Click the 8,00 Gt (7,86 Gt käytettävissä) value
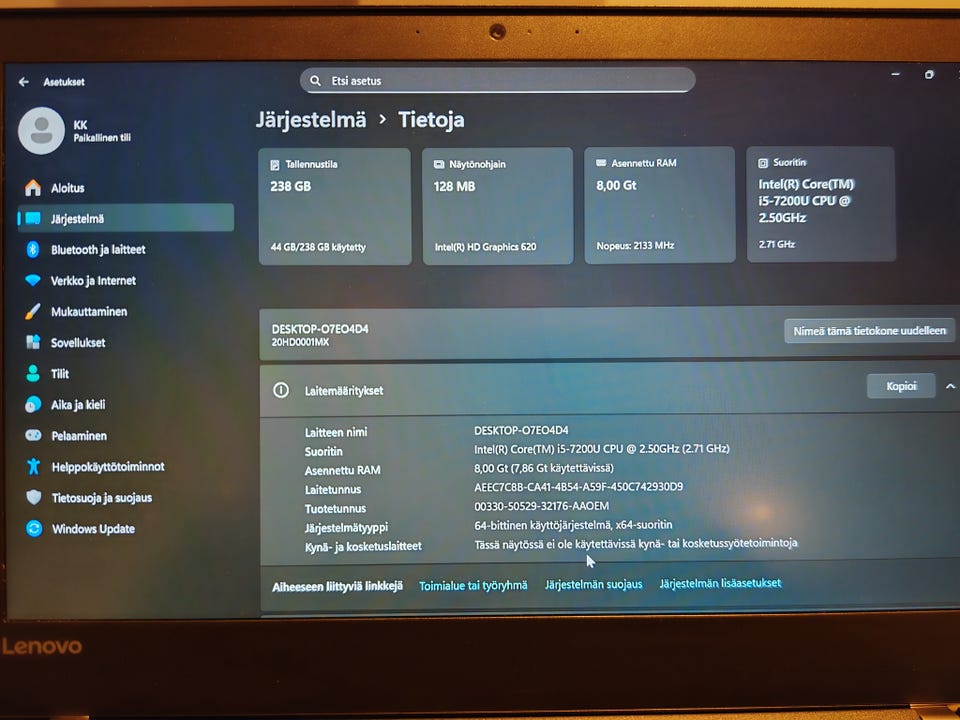The image size is (960, 720). point(544,468)
